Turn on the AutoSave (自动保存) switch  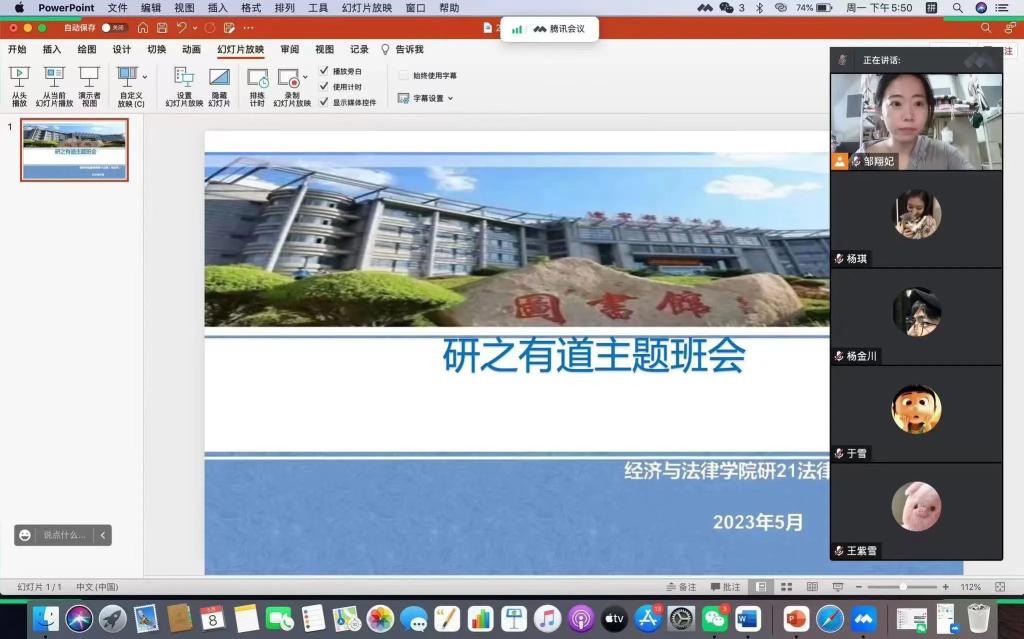click(x=114, y=28)
